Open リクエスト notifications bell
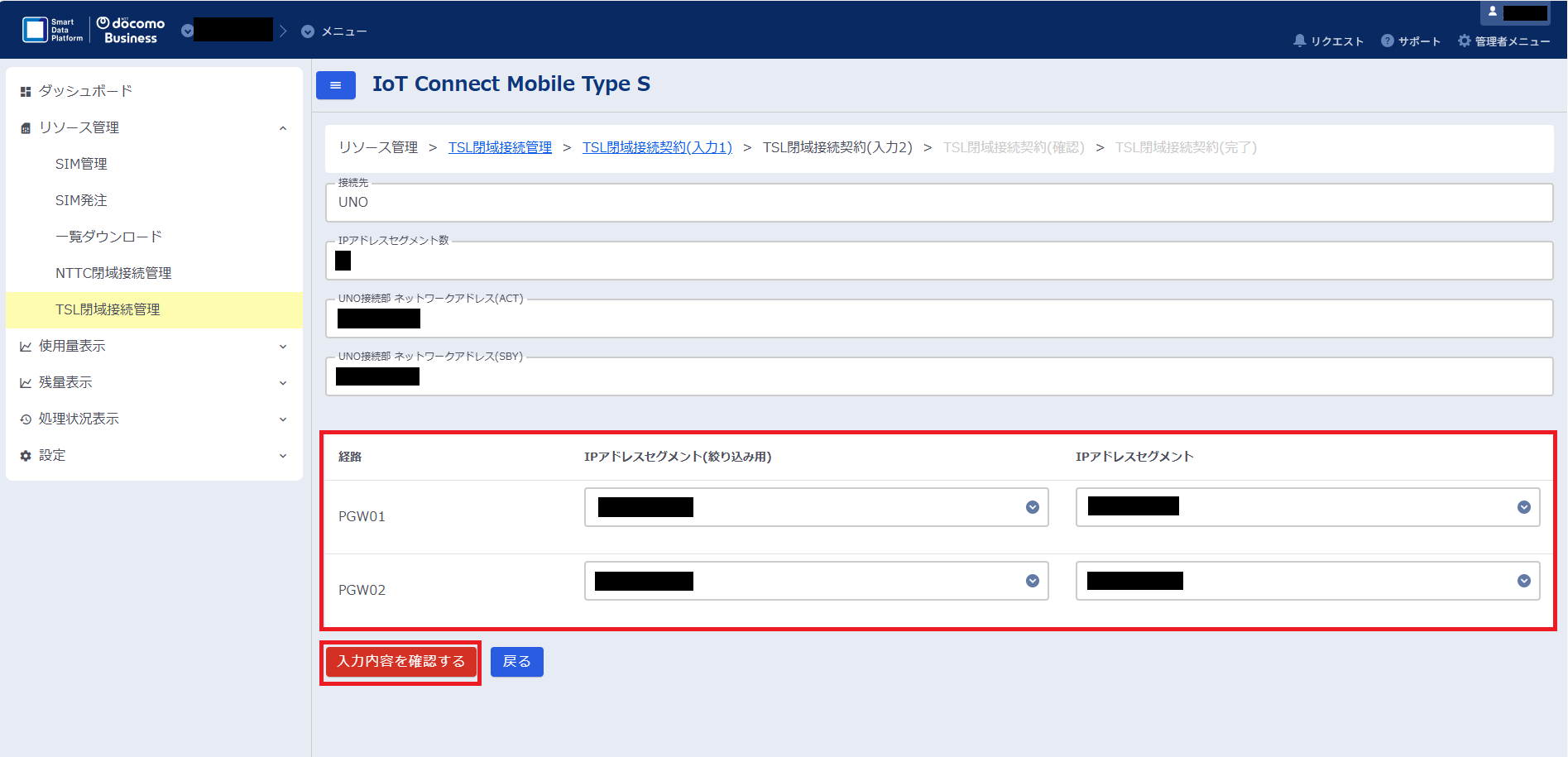The width and height of the screenshot is (1568, 757). coord(1328,41)
